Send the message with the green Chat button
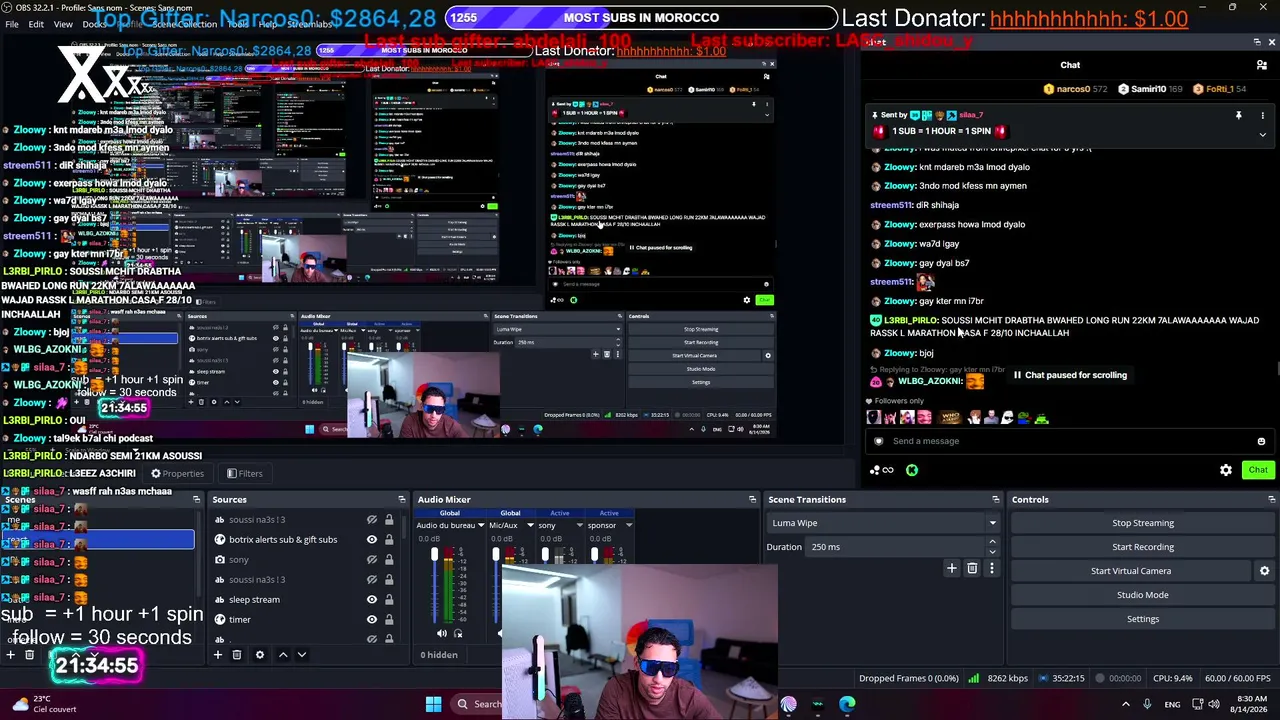The height and width of the screenshot is (720, 1280). pyautogui.click(x=1257, y=470)
